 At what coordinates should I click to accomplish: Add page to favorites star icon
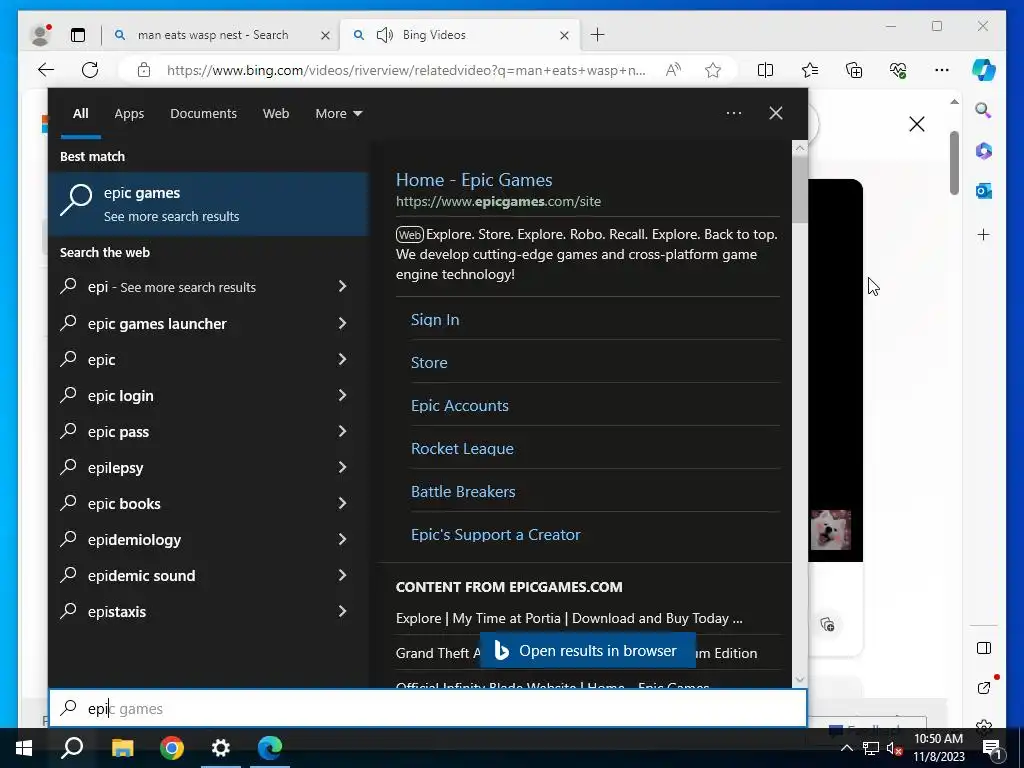tap(713, 70)
